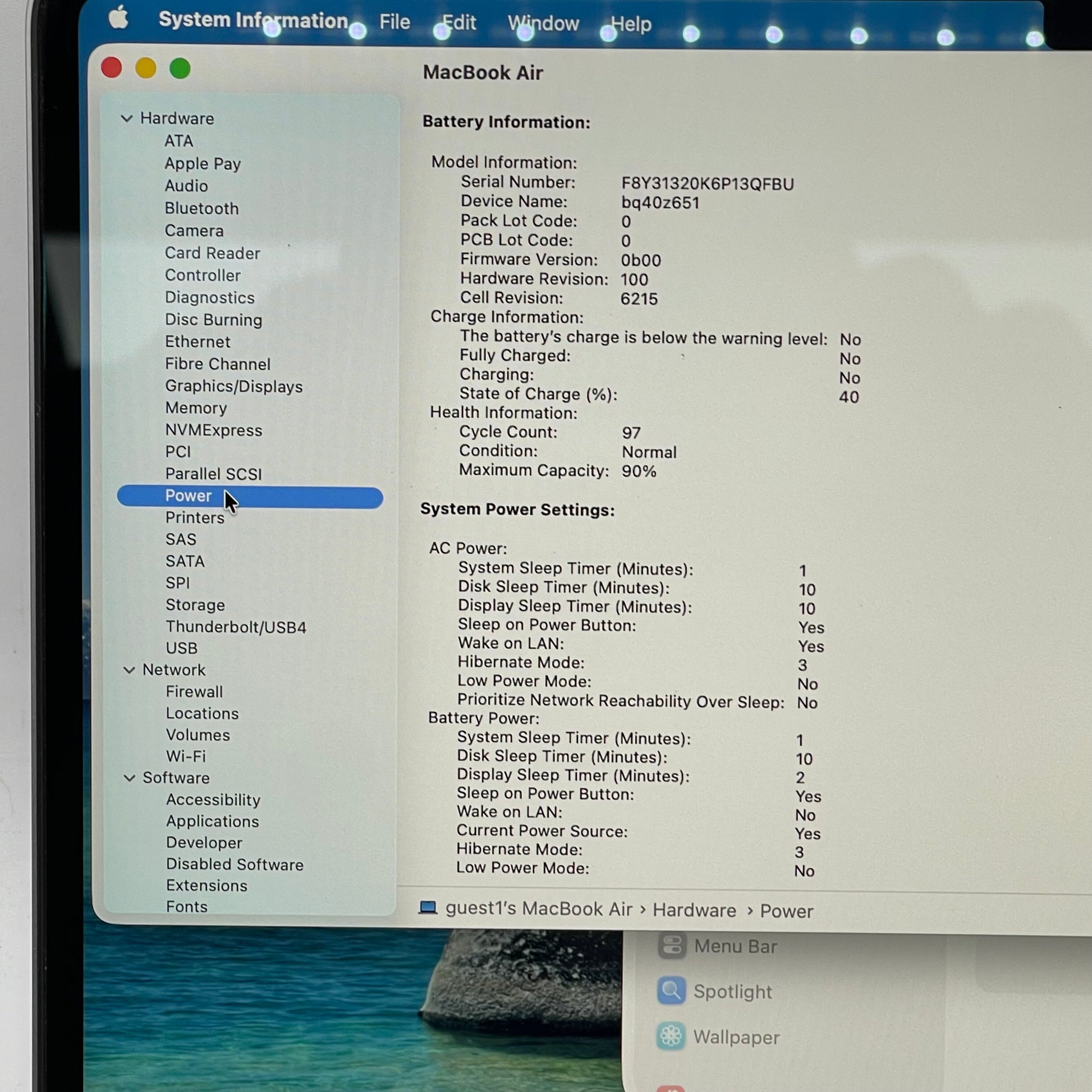Click the laptop icon in path bar
The height and width of the screenshot is (1092, 1092).
pos(428,908)
